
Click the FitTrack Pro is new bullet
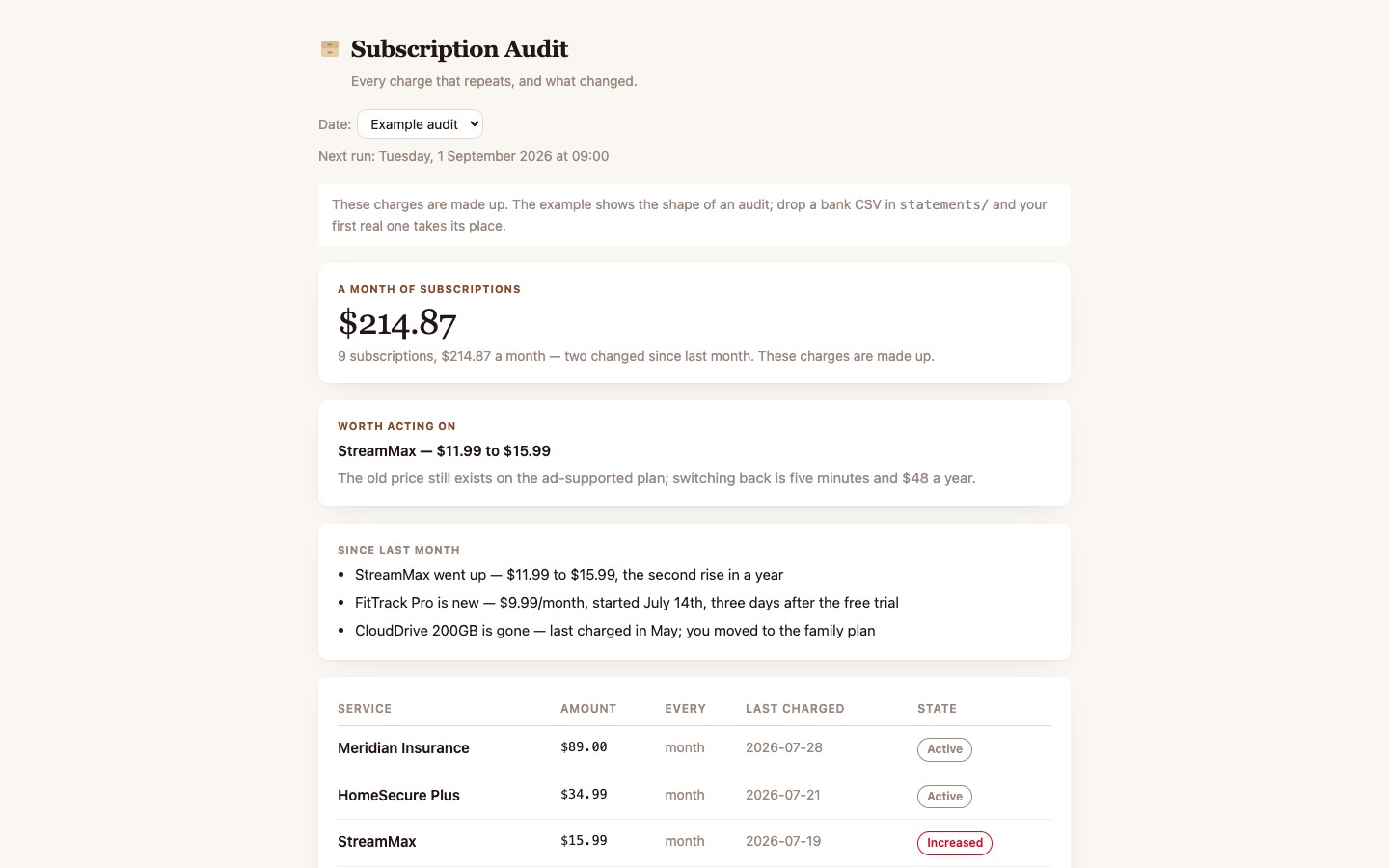tap(627, 603)
